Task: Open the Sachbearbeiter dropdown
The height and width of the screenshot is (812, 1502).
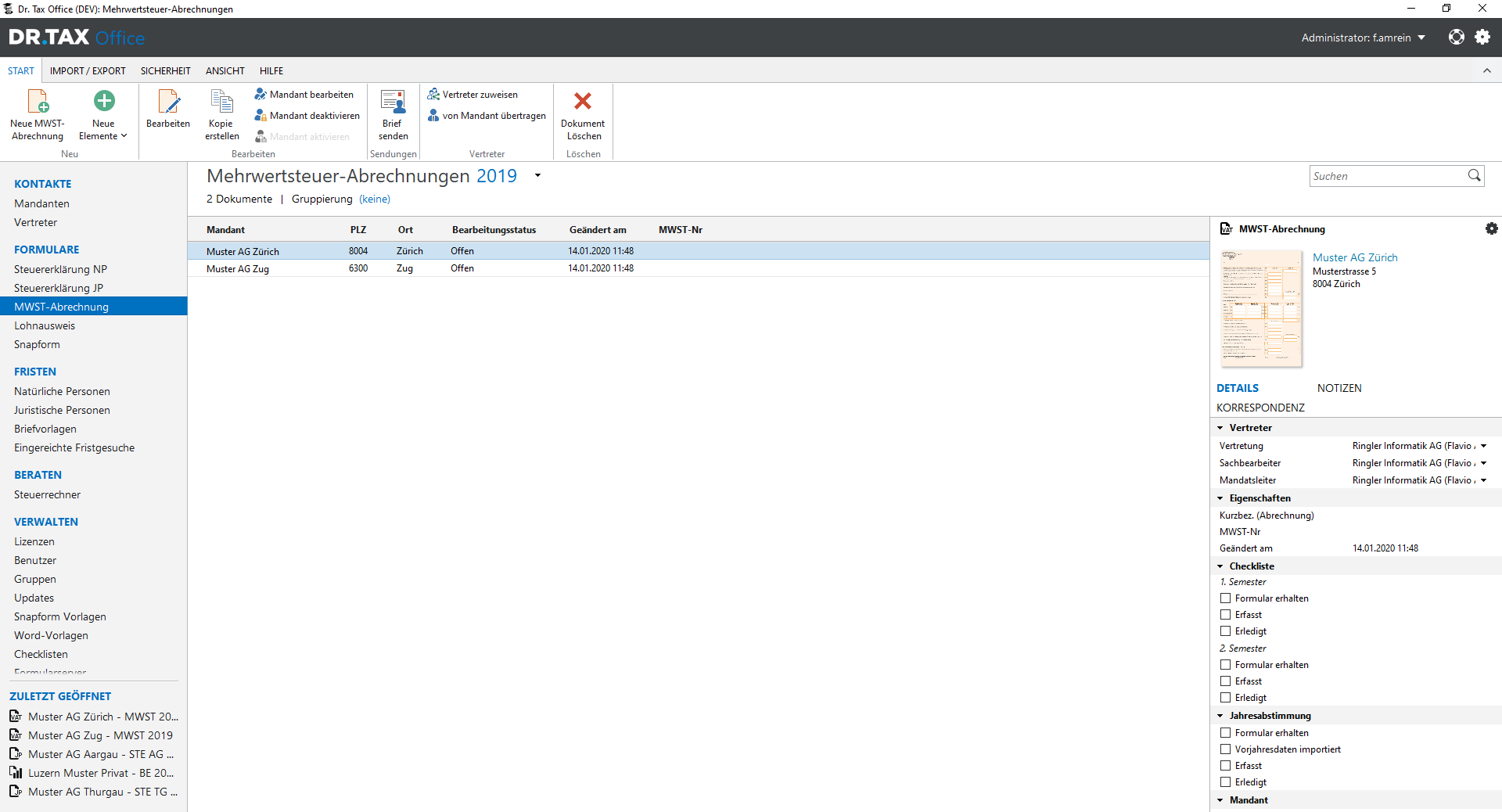Action: coord(1483,463)
